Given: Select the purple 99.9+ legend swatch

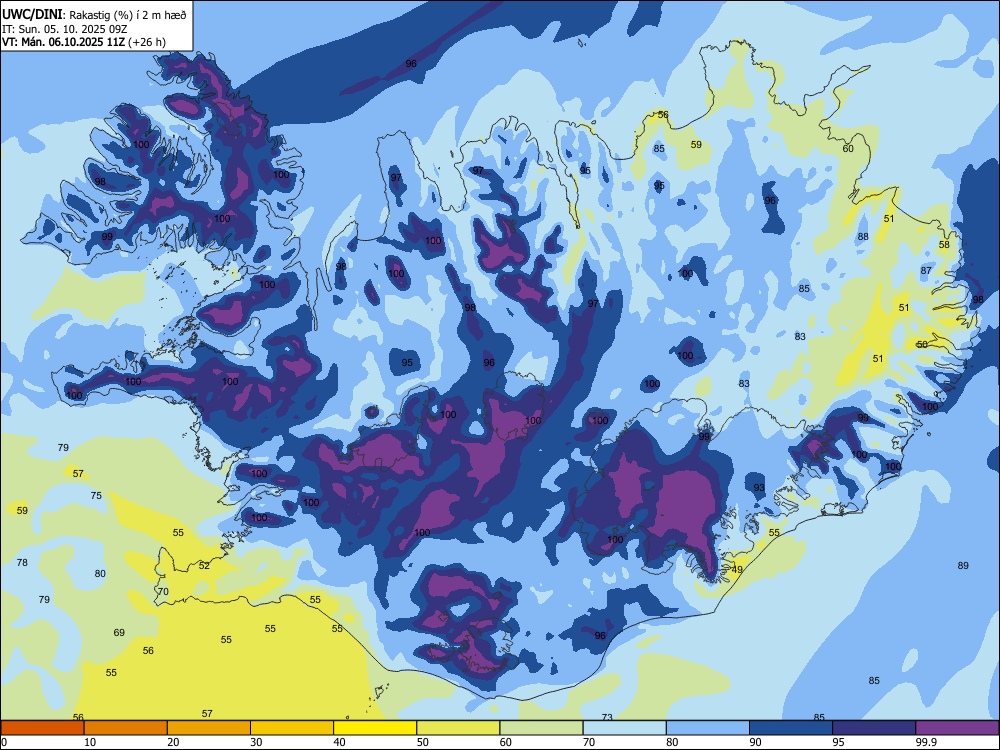Looking at the screenshot, I should coord(957,728).
